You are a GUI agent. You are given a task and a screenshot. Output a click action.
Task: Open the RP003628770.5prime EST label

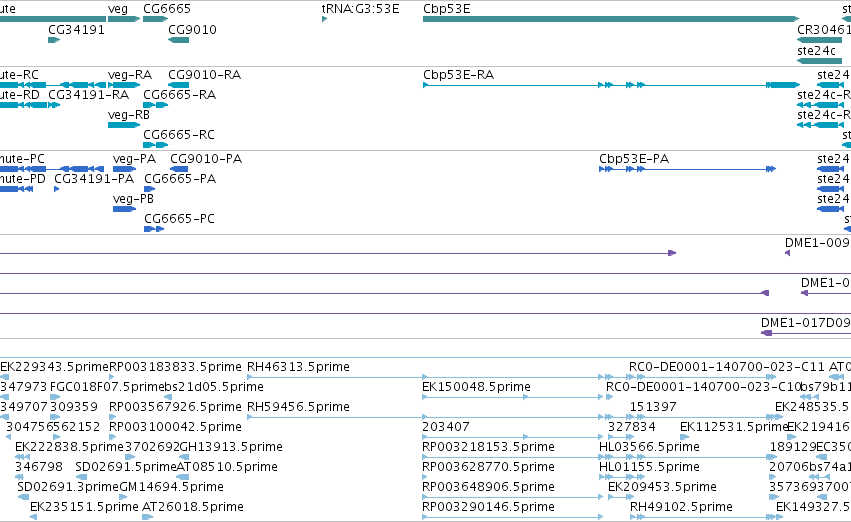click(488, 467)
